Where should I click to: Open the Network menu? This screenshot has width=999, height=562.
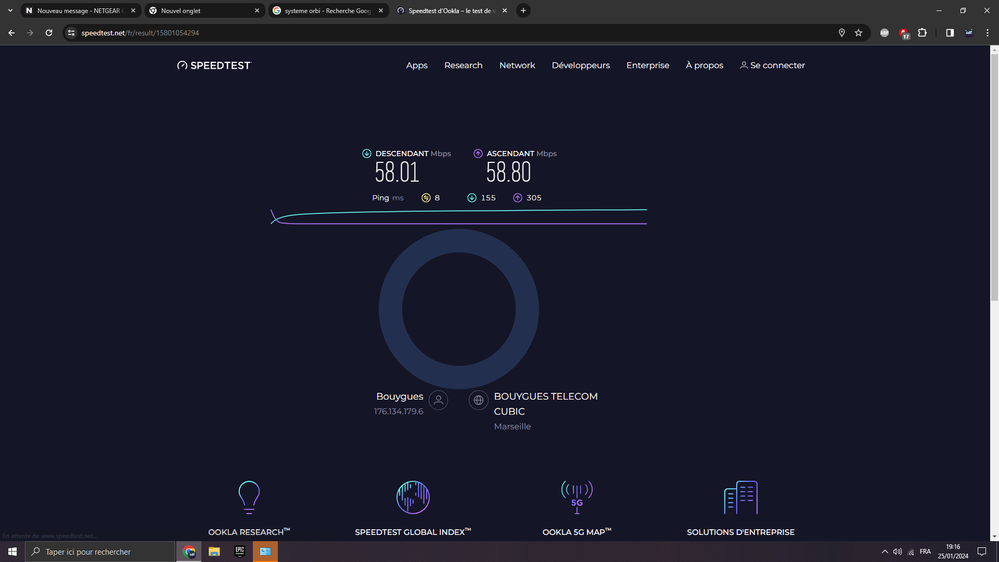[517, 65]
